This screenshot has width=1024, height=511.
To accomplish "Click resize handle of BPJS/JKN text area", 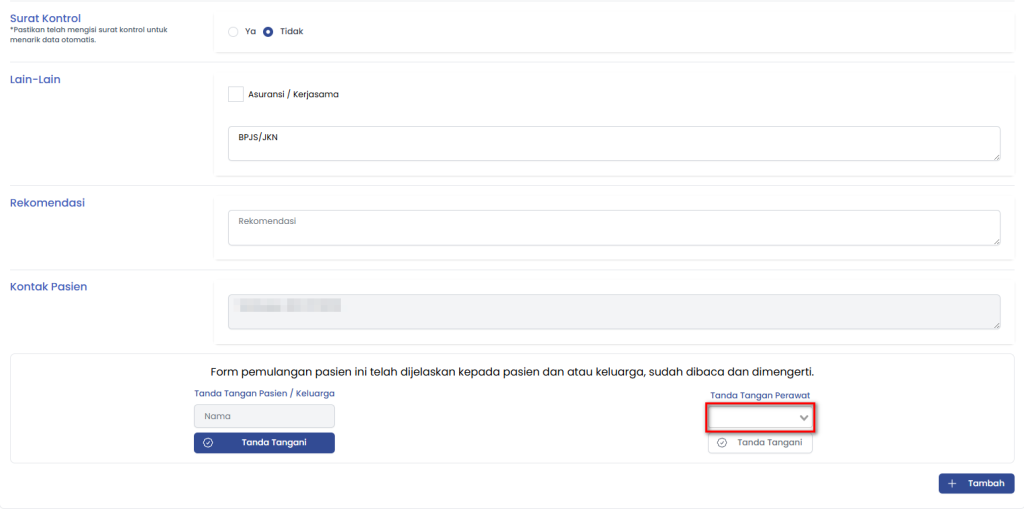I will tap(995, 155).
